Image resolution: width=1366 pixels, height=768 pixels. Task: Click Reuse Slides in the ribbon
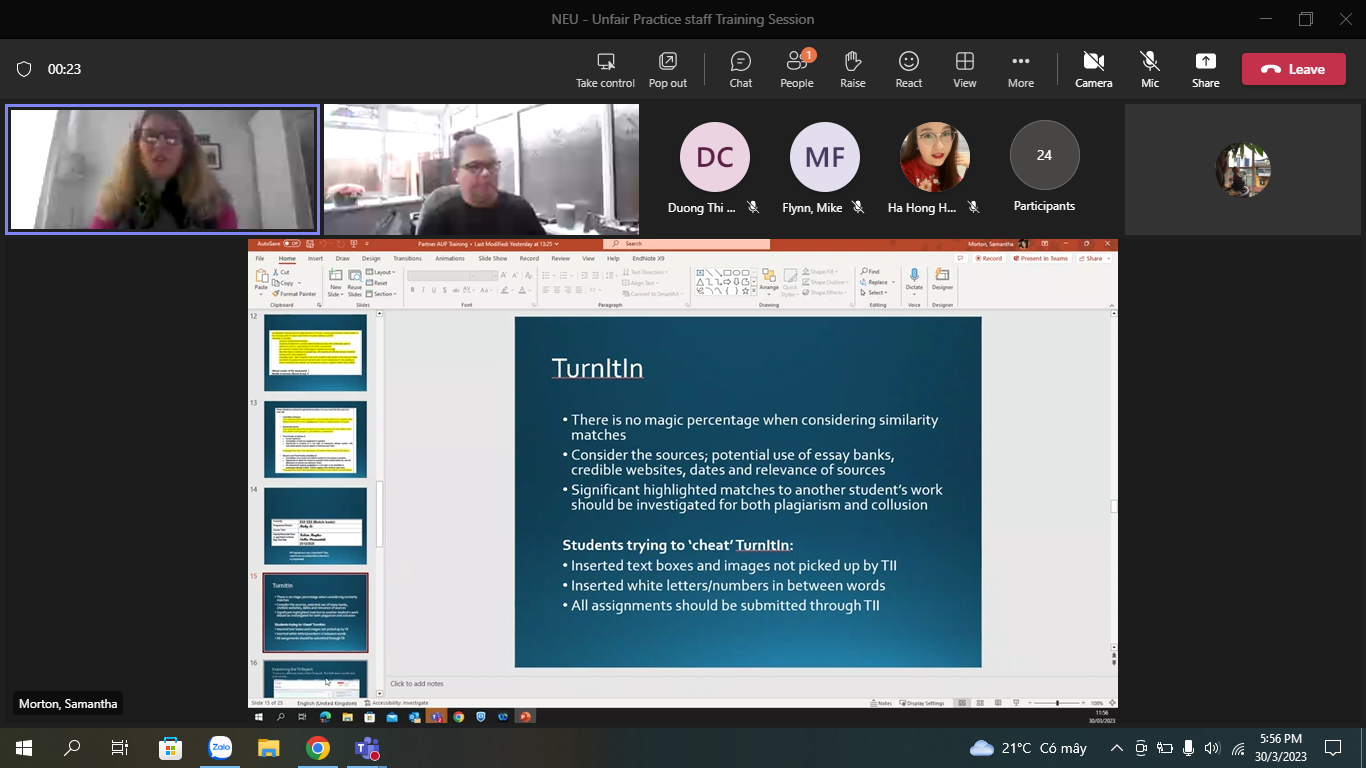(354, 282)
